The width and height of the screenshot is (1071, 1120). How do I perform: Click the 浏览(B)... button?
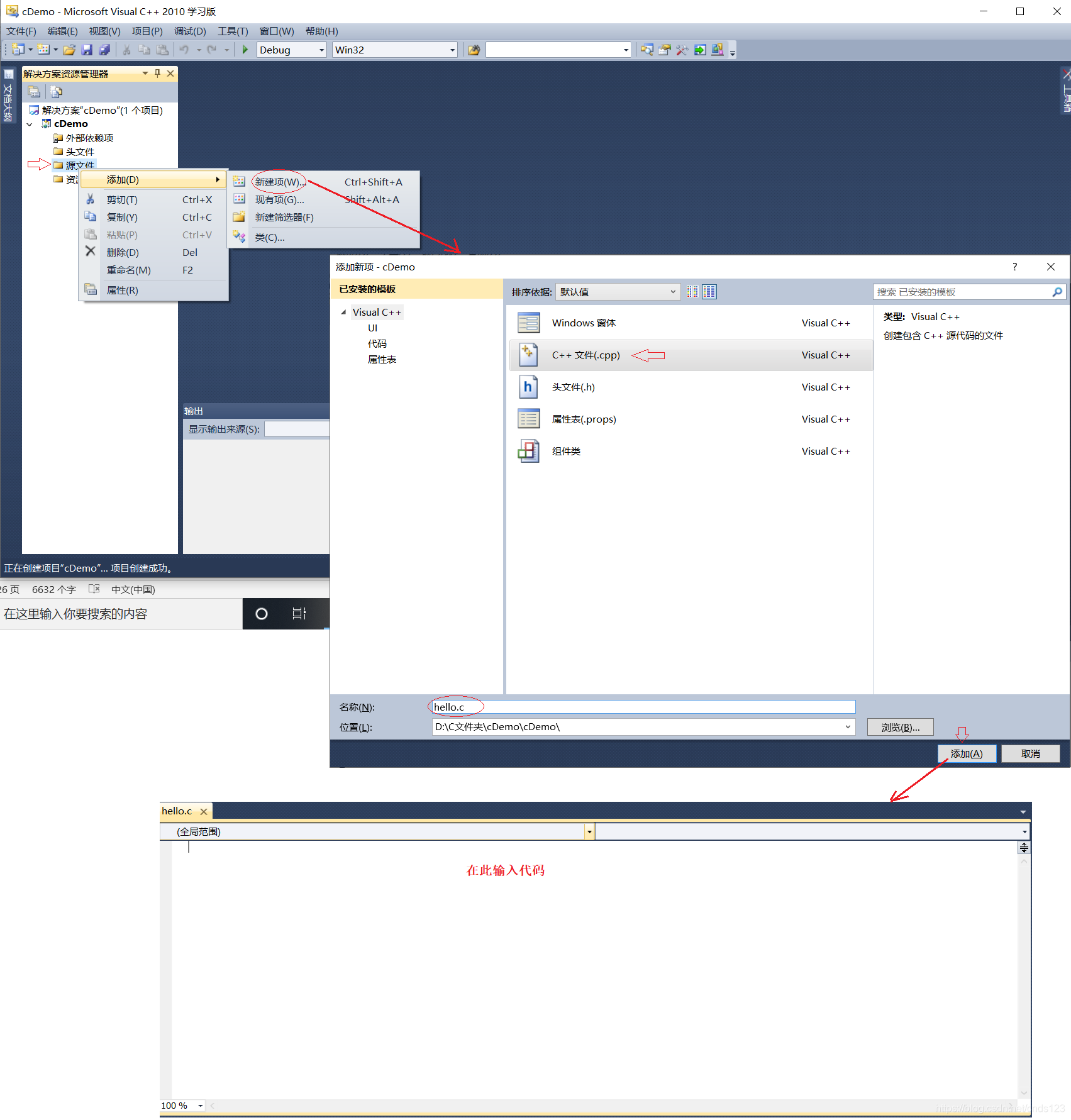(x=900, y=728)
